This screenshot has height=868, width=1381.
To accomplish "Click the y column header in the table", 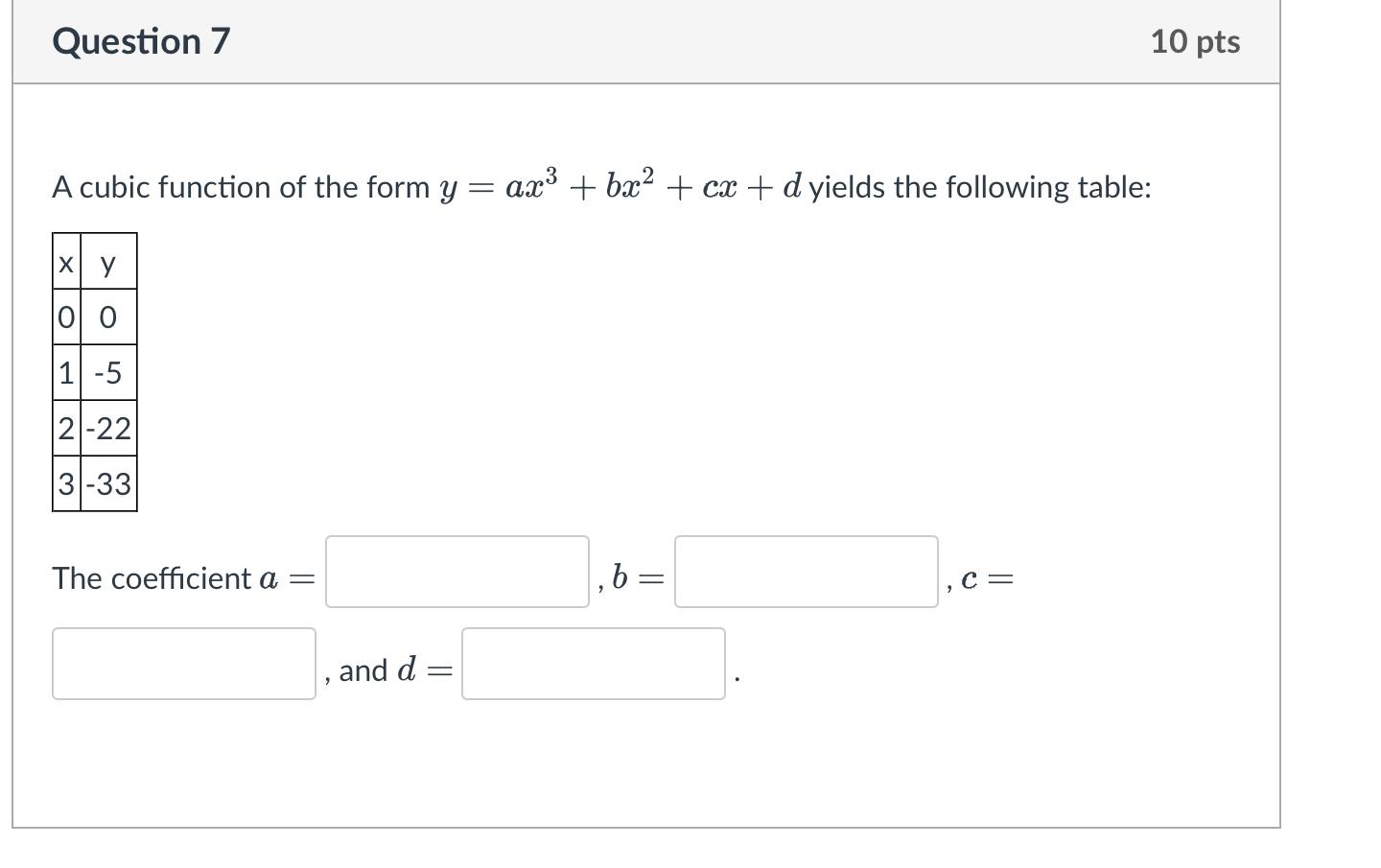I will pos(107,263).
